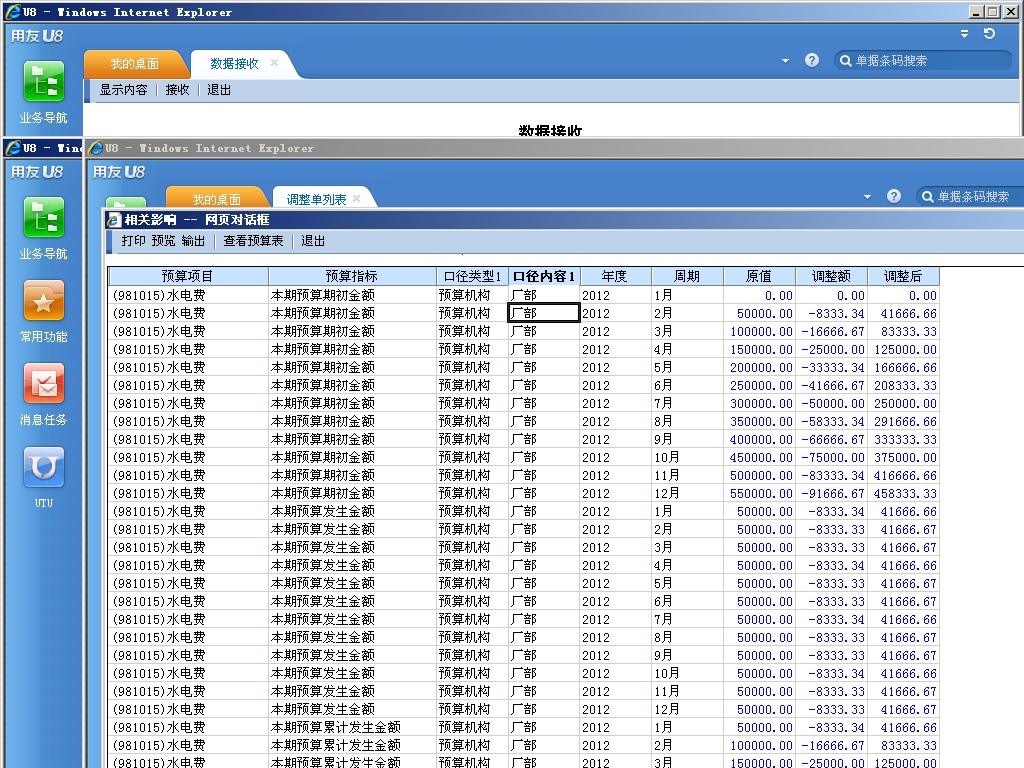
Task: Open 业务导航 icon in lower-left sidebar
Action: (x=44, y=217)
